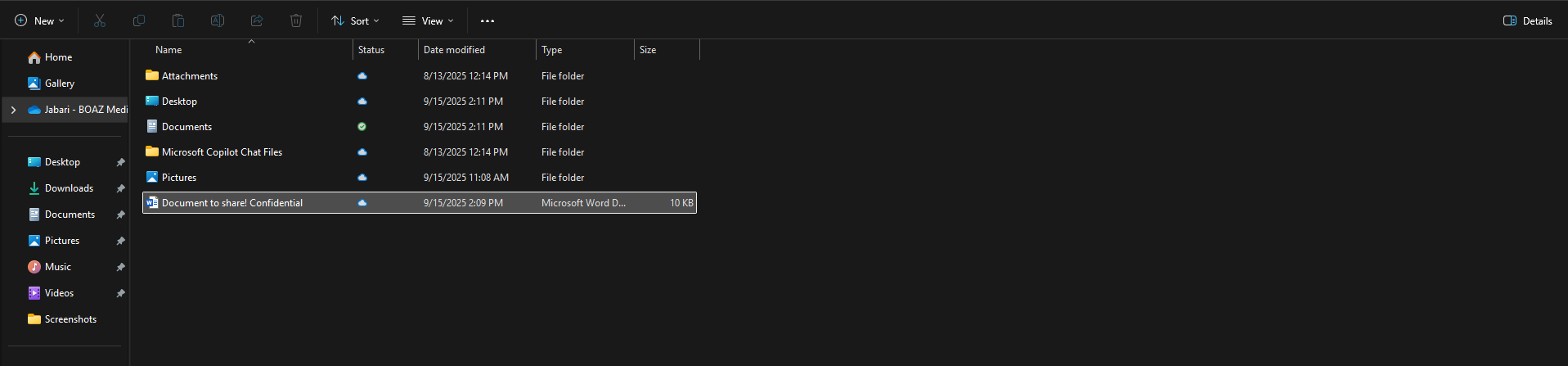Open the See more ellipsis menu

tap(487, 20)
